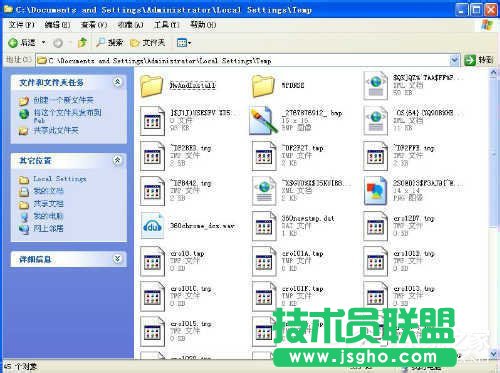This screenshot has height=373, width=500.
Task: Select the ~DF2F27.tmp file icon
Action: pyautogui.click(x=264, y=156)
